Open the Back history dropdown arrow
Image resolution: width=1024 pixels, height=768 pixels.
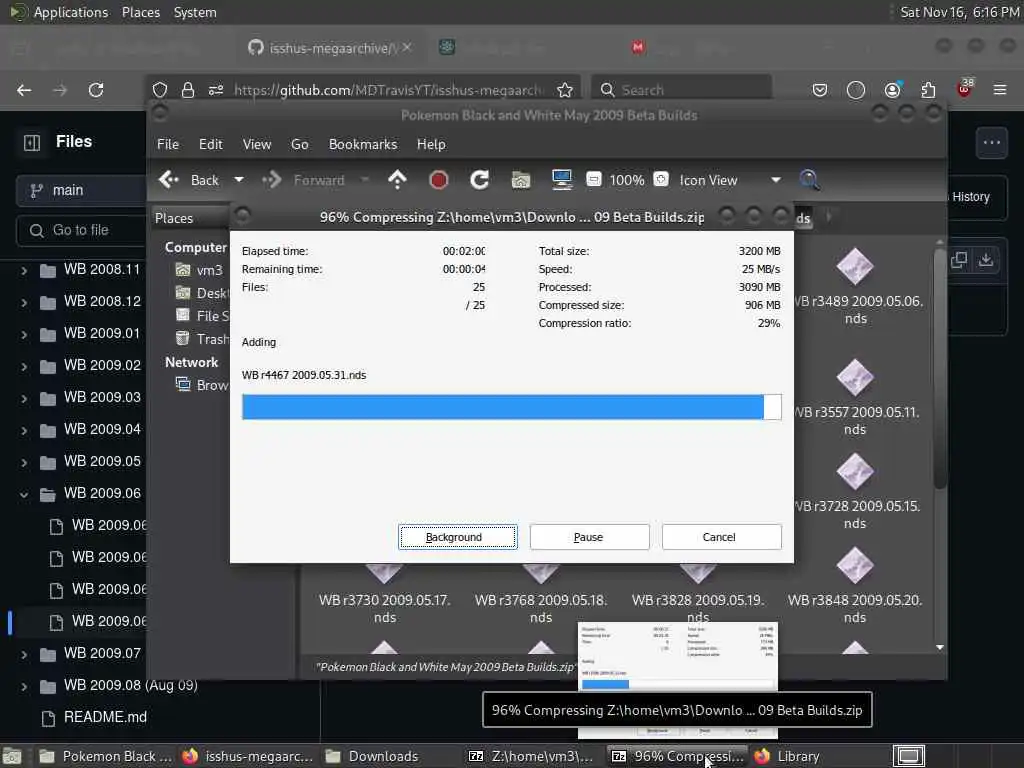pyautogui.click(x=239, y=180)
